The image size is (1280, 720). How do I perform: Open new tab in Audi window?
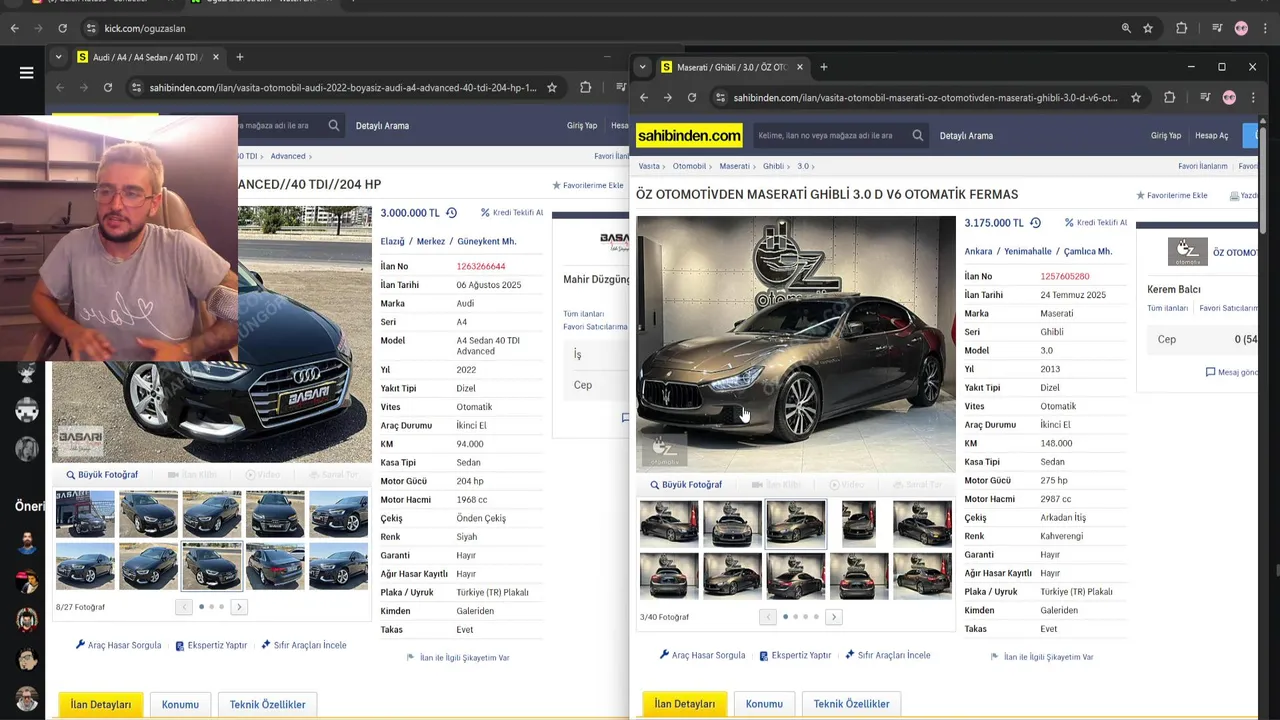240,57
